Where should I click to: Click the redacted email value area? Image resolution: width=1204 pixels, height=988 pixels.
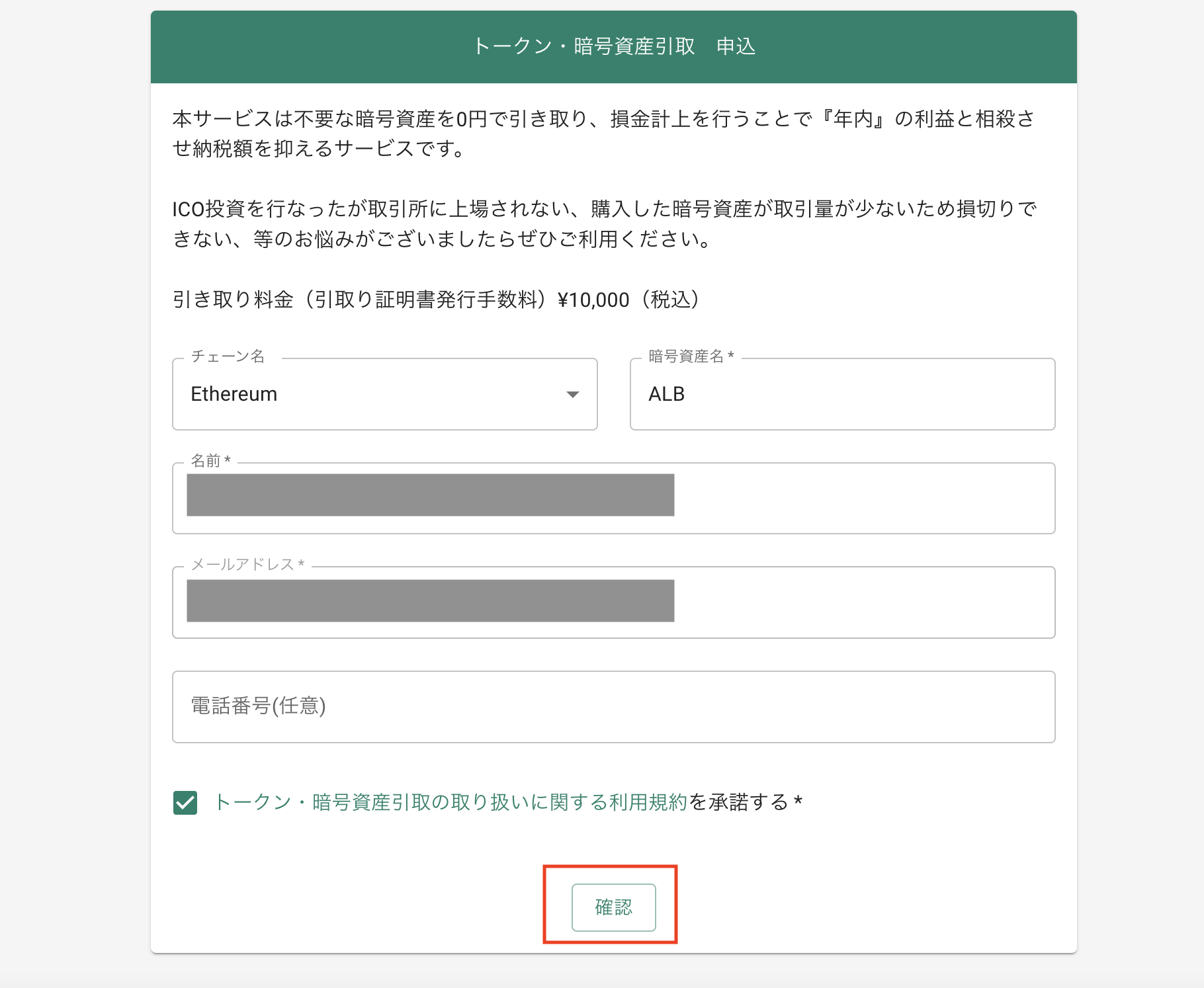[430, 600]
